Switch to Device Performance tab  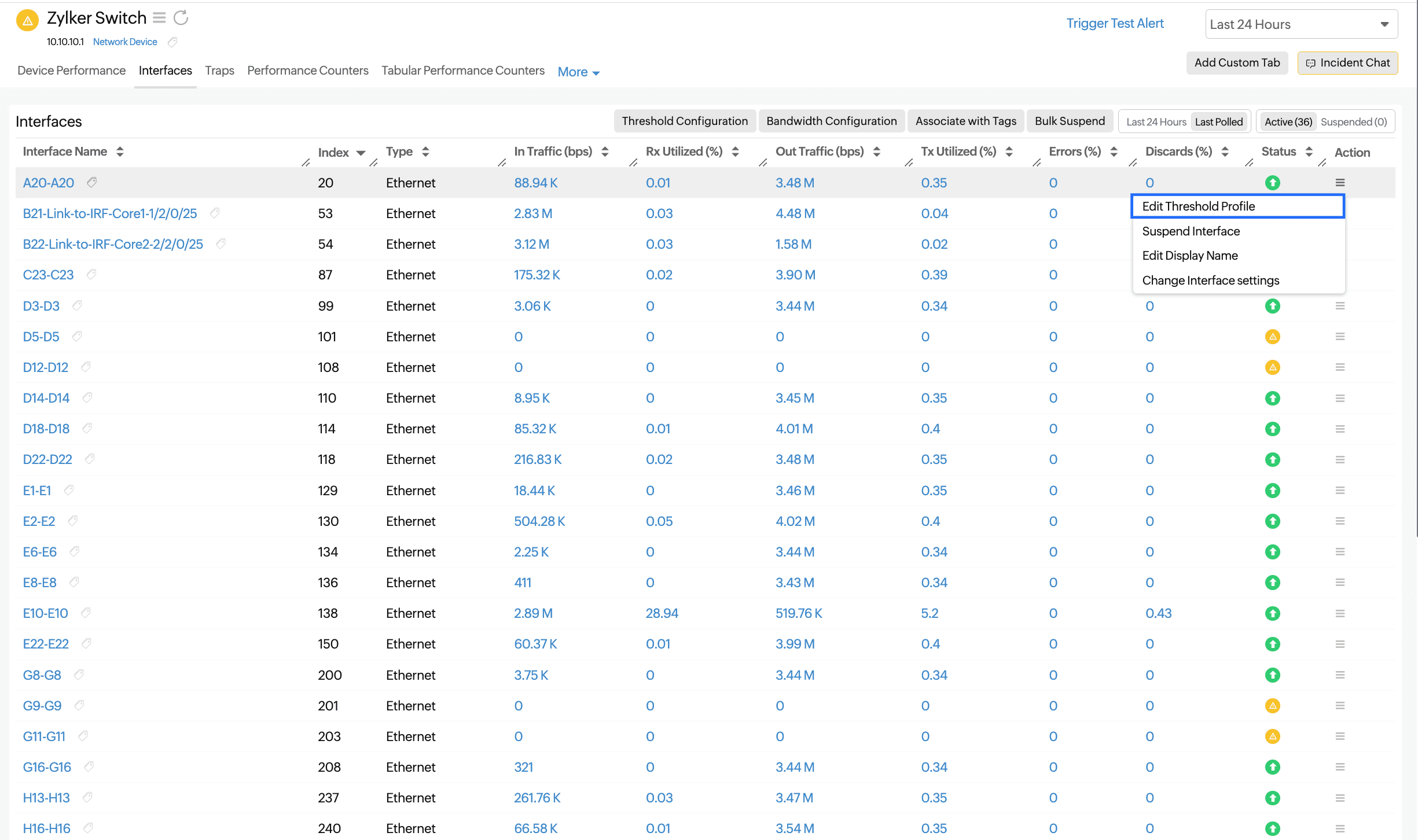(71, 71)
